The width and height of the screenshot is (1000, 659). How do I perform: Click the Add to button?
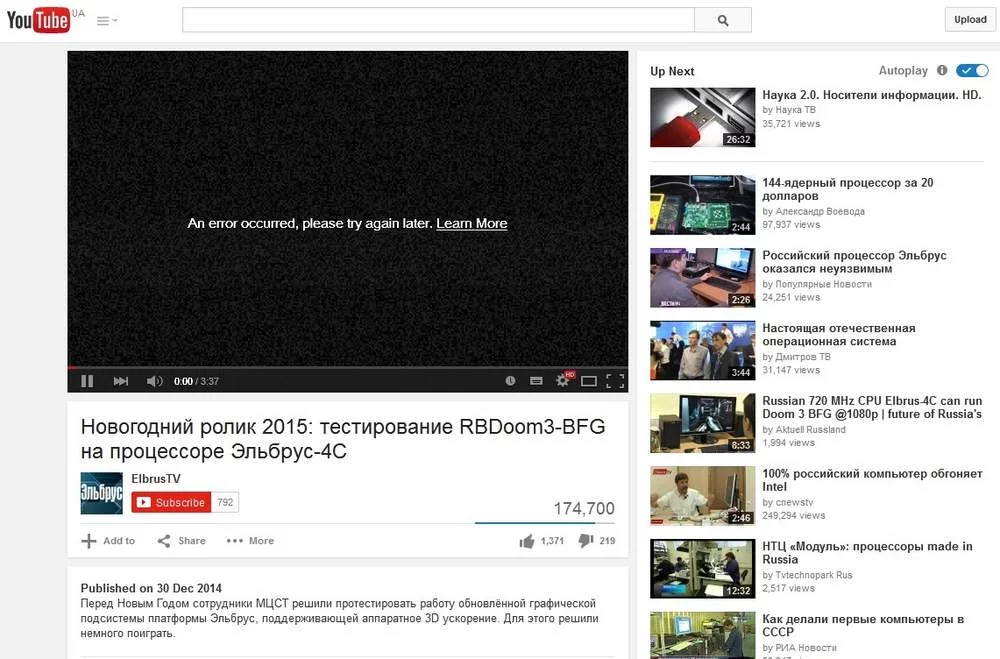point(108,541)
